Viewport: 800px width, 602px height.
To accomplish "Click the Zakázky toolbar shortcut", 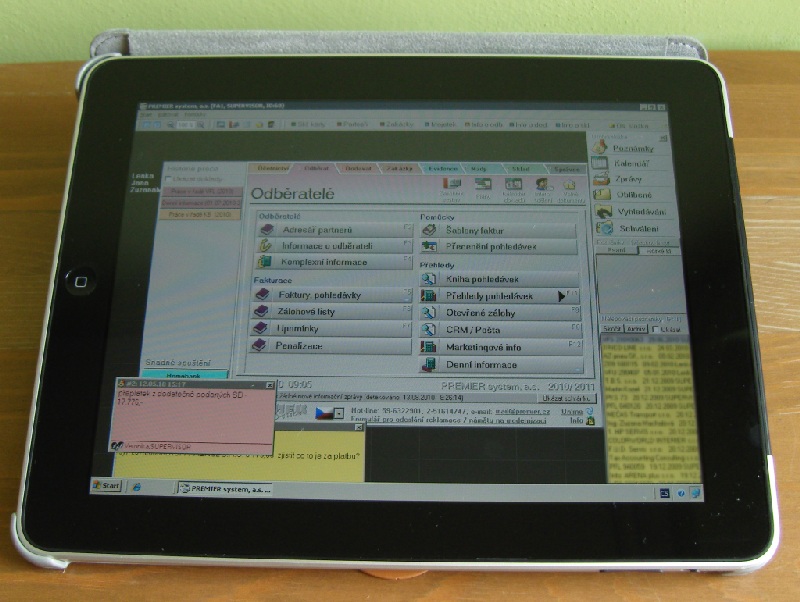I will (x=397, y=124).
